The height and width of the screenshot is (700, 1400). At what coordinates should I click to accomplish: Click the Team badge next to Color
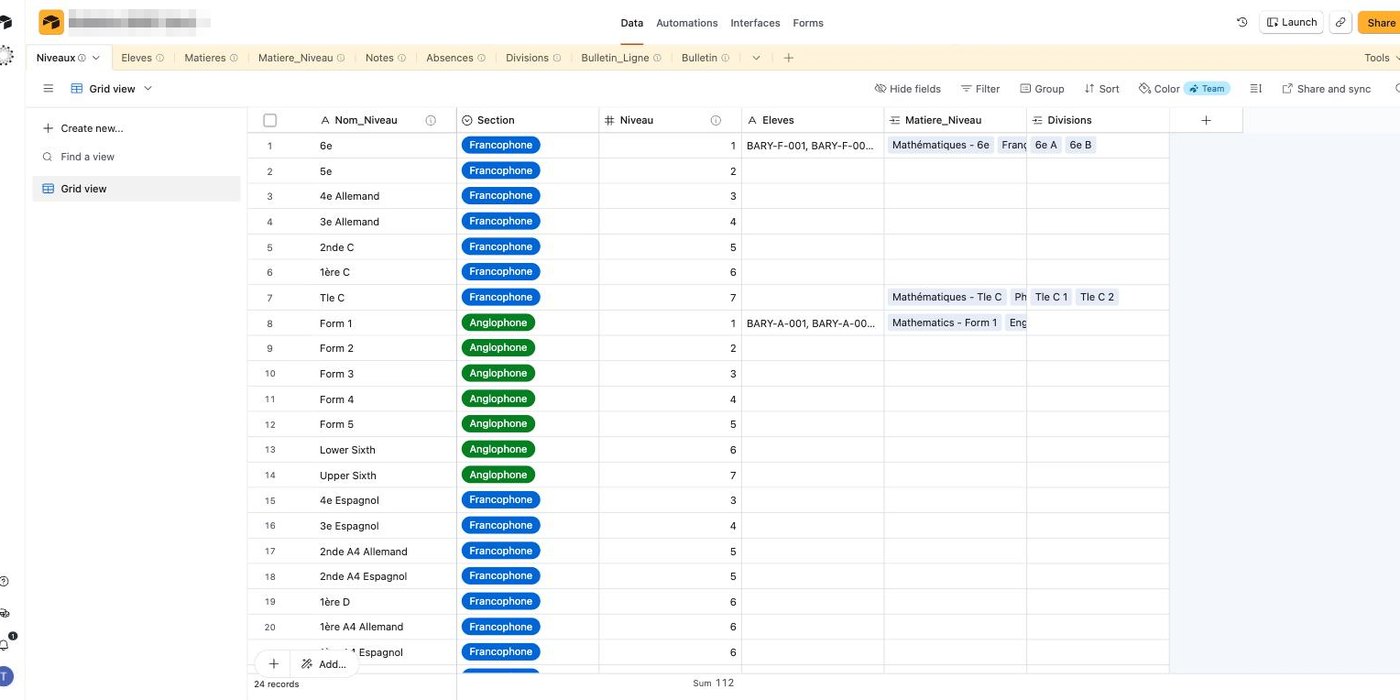click(x=1207, y=89)
